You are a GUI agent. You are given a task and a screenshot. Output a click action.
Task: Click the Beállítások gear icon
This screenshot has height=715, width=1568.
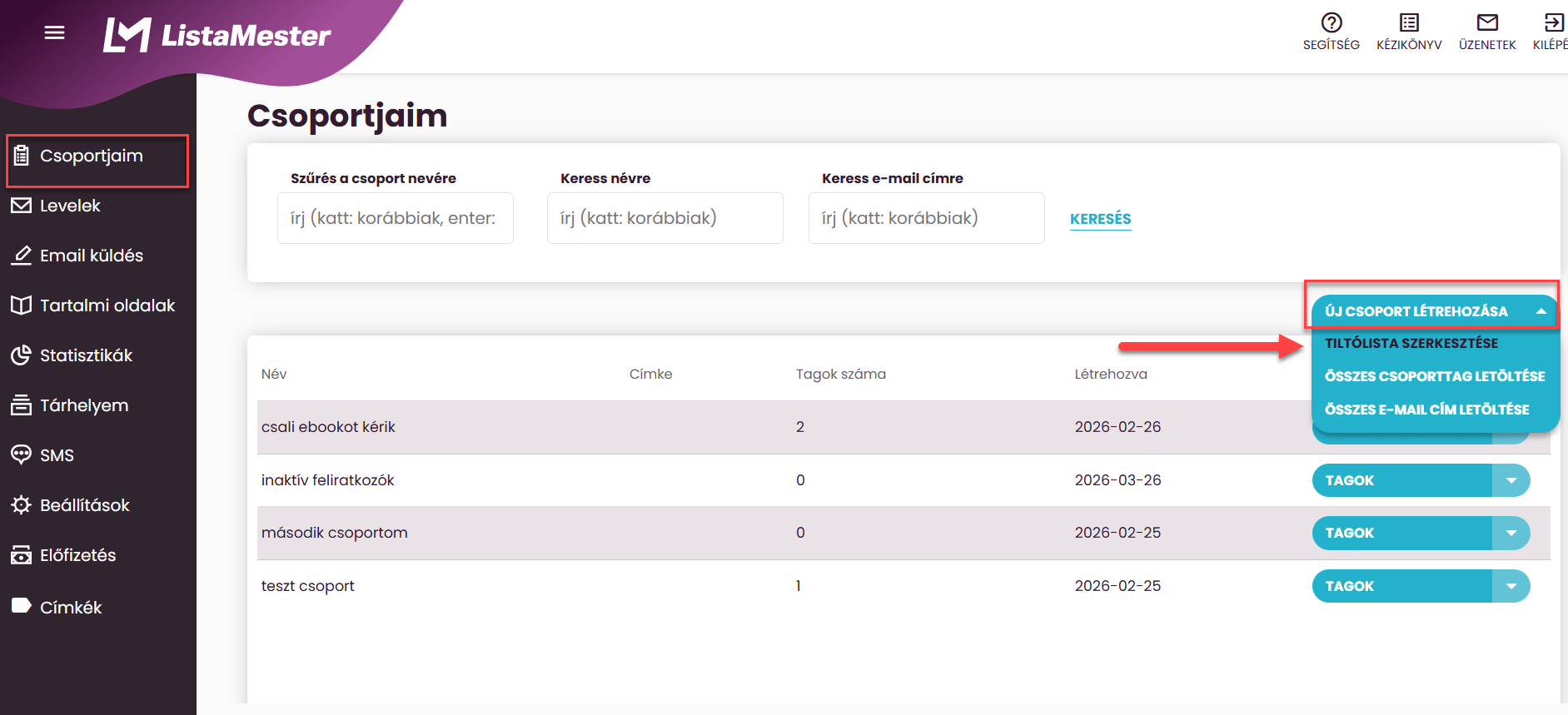pos(21,505)
